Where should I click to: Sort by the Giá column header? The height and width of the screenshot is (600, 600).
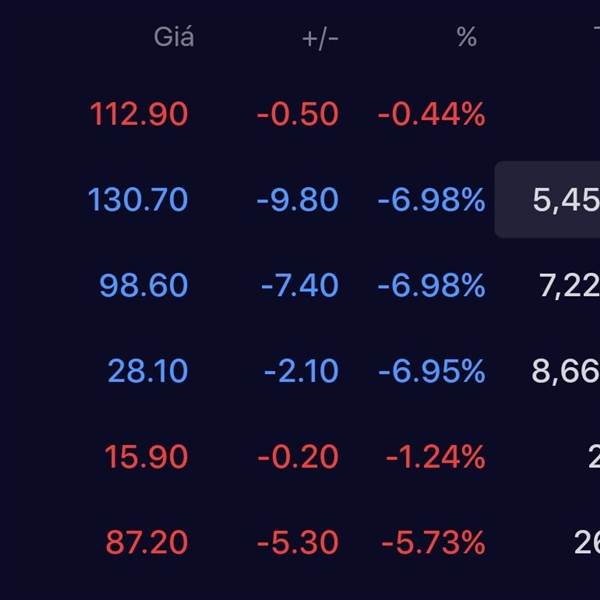(x=174, y=38)
